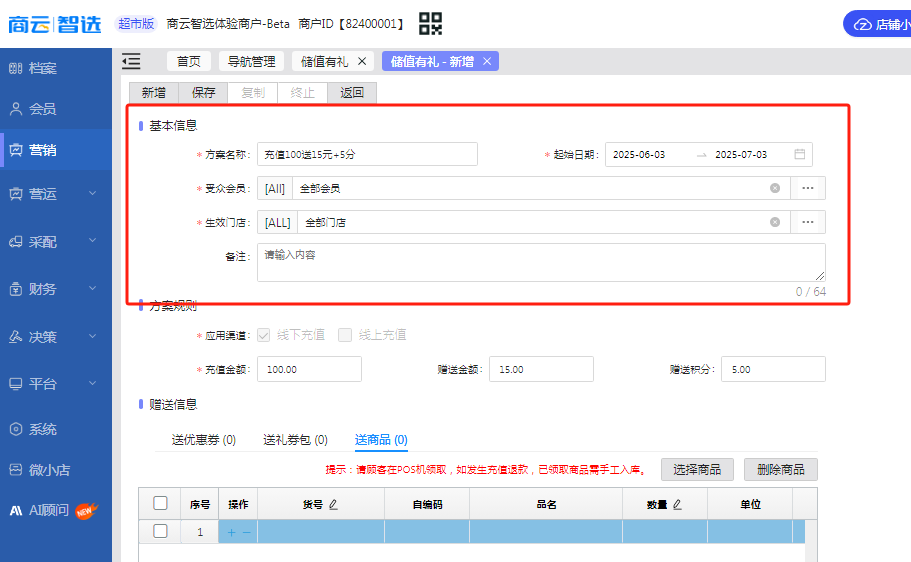
Task: Check the select-all checkbox in table header
Action: 160,504
